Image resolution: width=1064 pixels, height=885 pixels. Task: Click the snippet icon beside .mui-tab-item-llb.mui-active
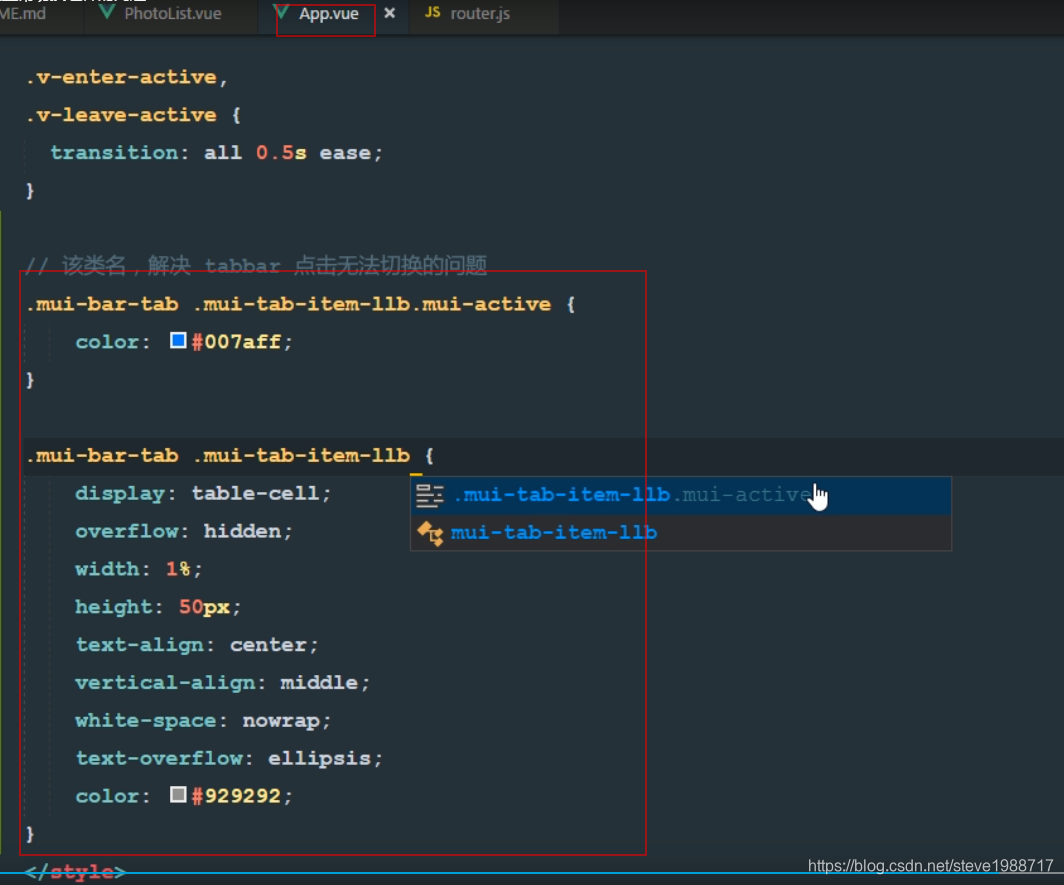tap(430, 496)
